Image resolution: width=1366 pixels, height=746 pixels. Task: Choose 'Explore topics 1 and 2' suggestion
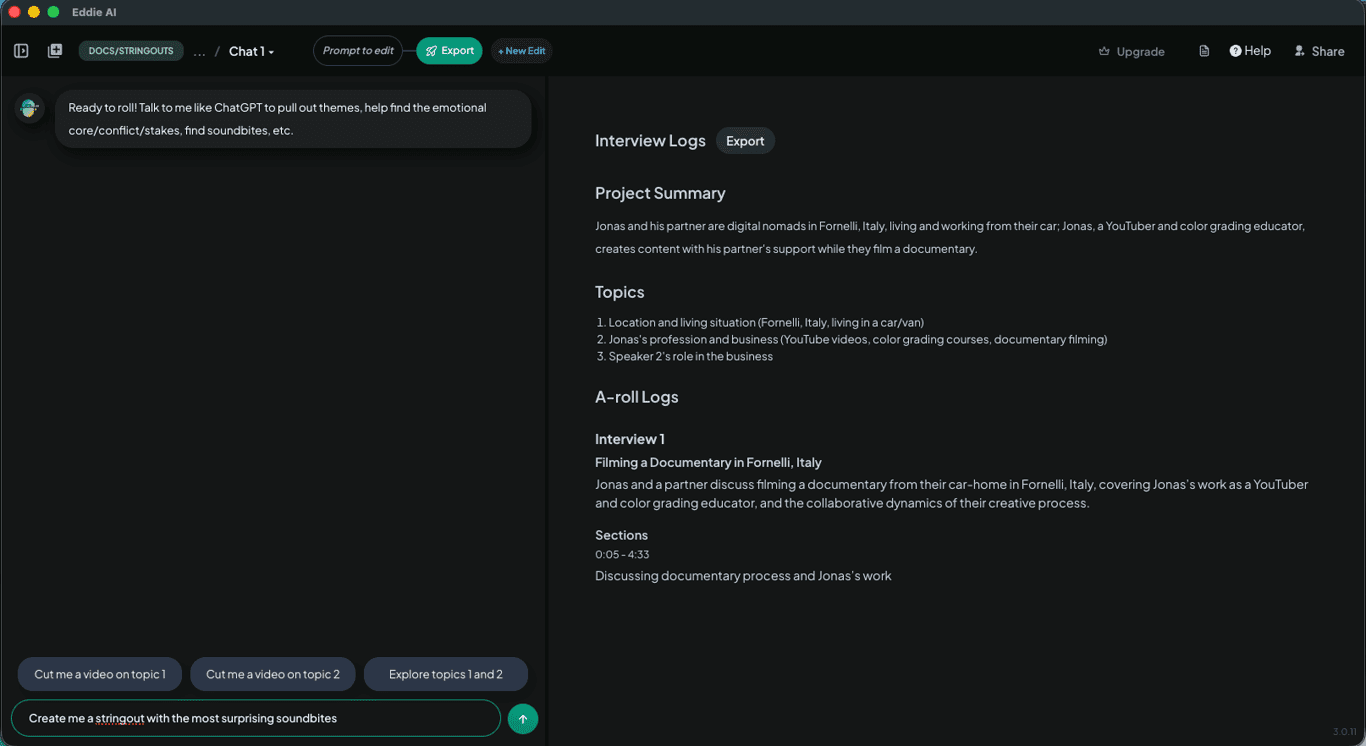[446, 674]
